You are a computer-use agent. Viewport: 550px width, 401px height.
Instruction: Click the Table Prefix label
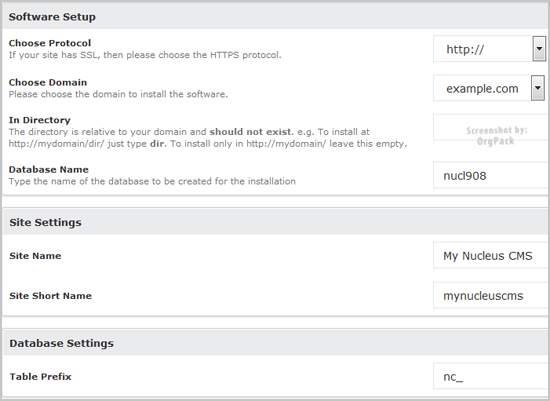click(40, 376)
